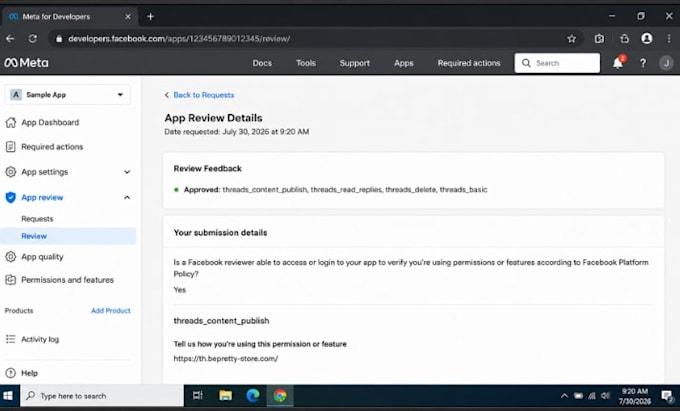Select Requests under App review
This screenshot has width=680, height=411.
coord(37,219)
